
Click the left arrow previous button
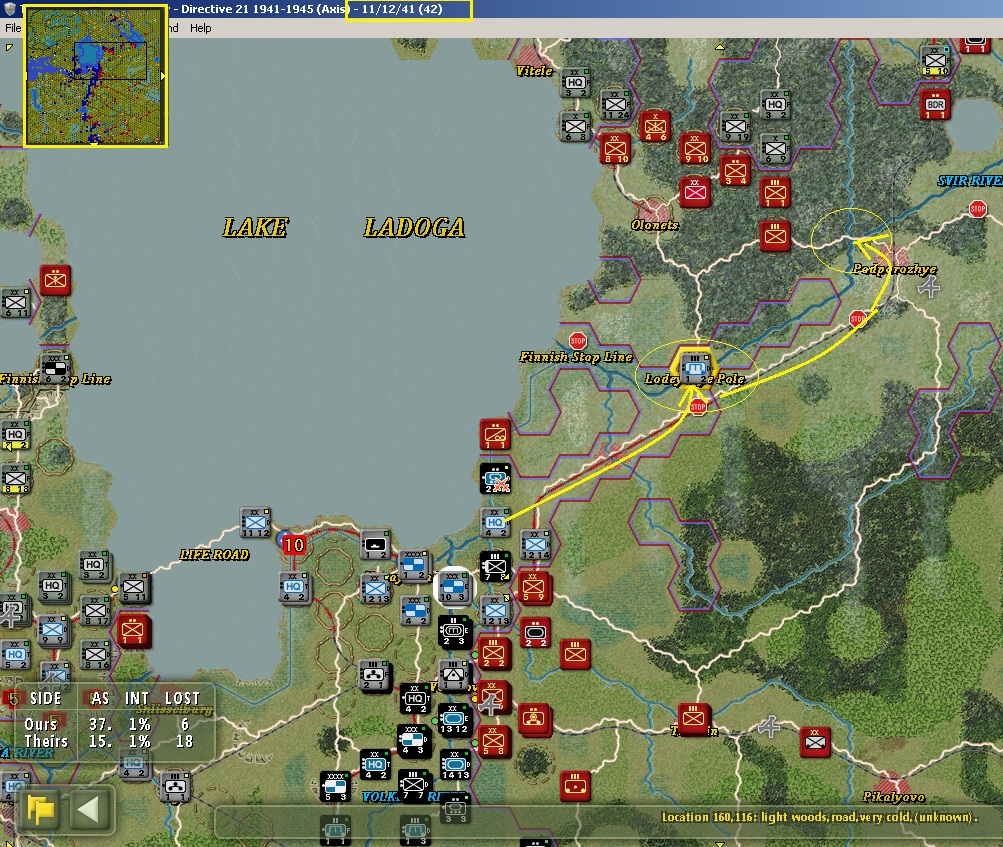click(88, 811)
